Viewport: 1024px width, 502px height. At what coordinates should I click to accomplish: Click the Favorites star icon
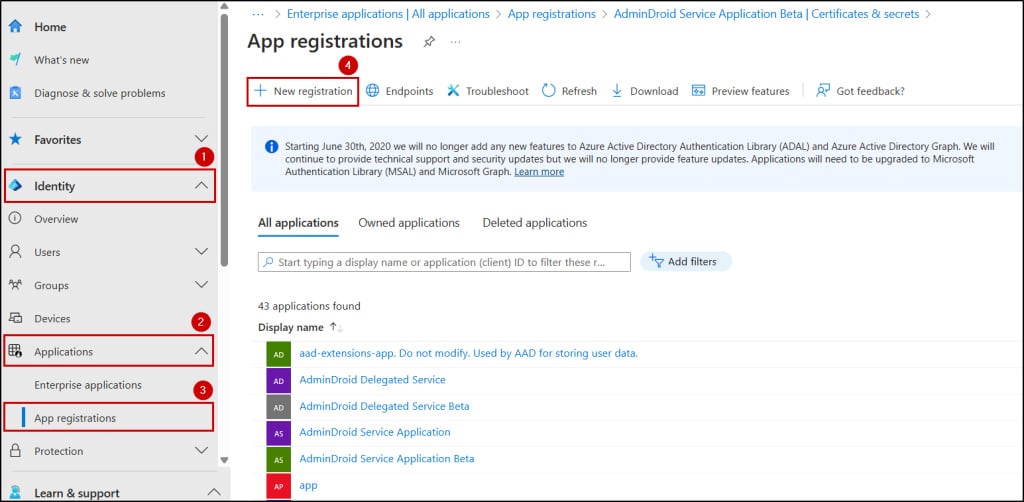point(15,139)
